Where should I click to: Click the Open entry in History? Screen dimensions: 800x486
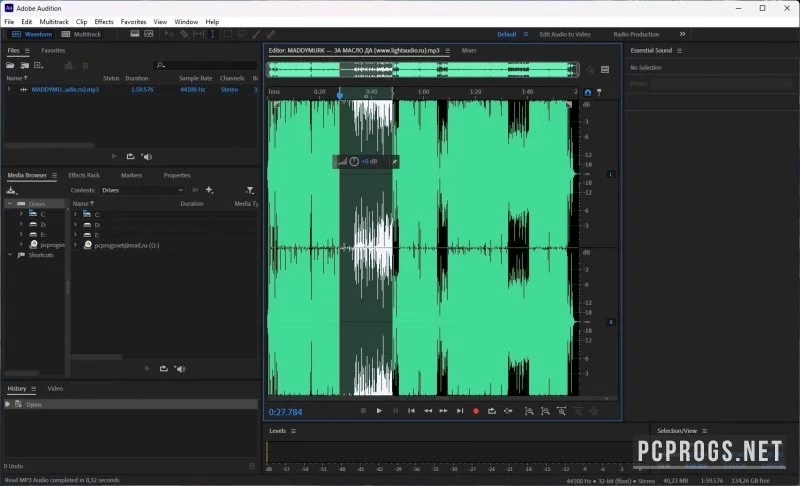click(131, 404)
